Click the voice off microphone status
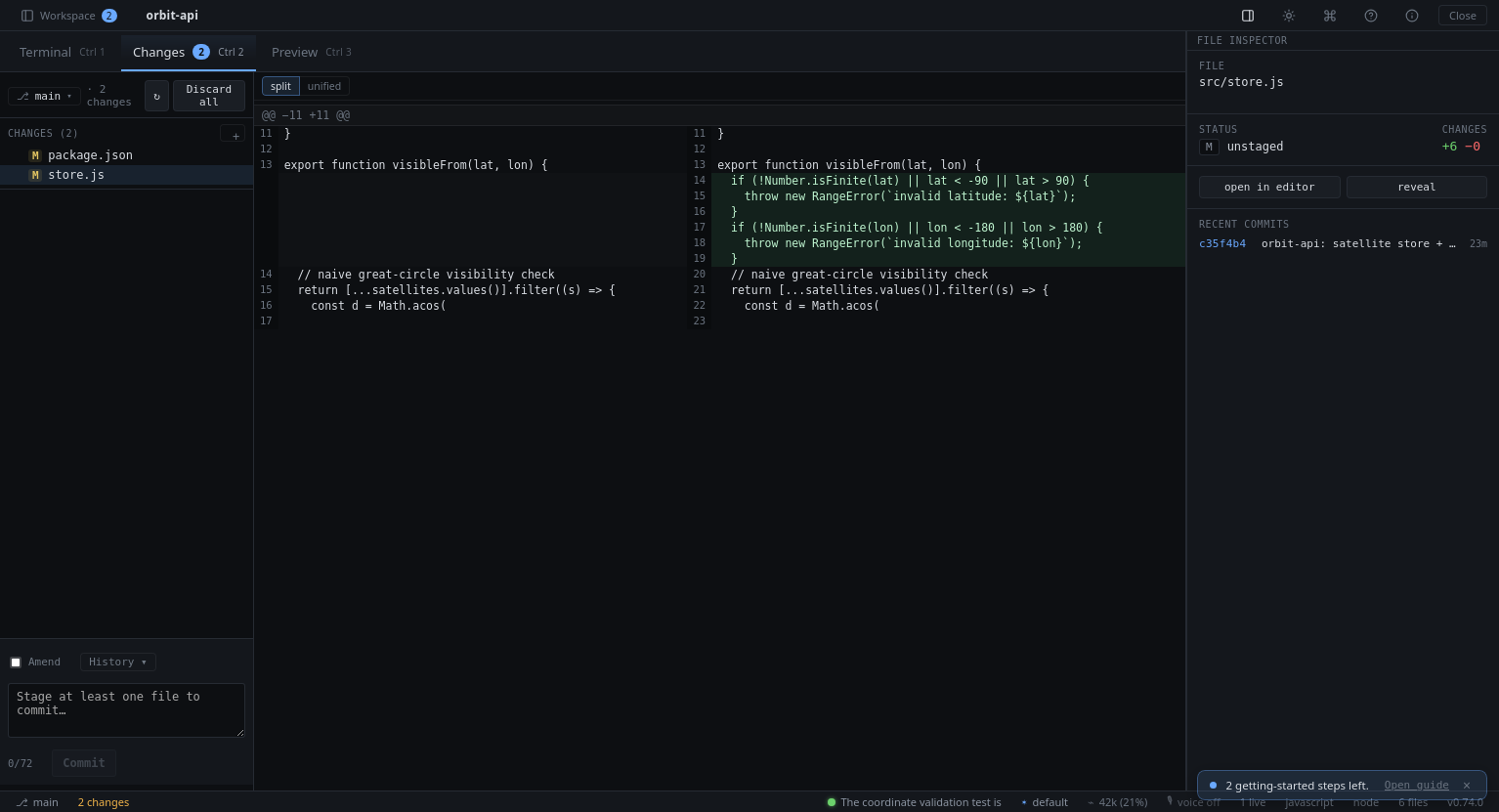This screenshot has height=812, width=1499. (x=1193, y=802)
